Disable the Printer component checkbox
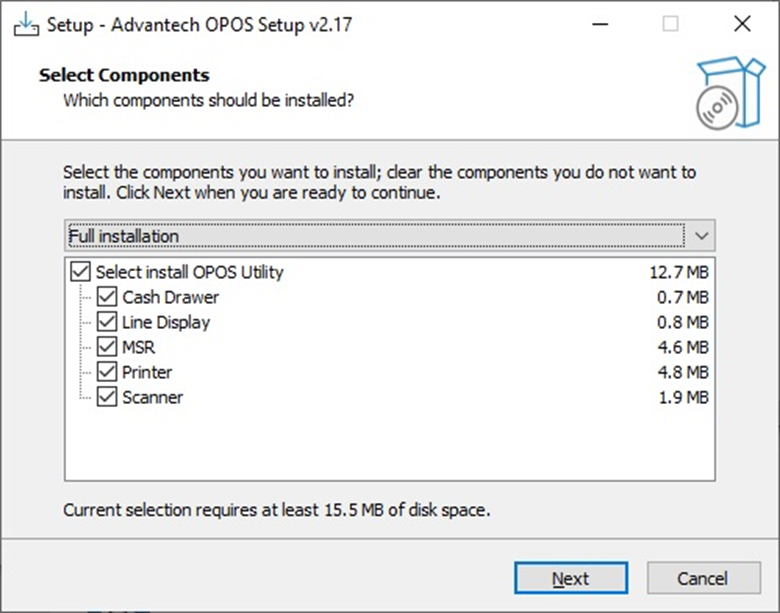 tap(107, 372)
